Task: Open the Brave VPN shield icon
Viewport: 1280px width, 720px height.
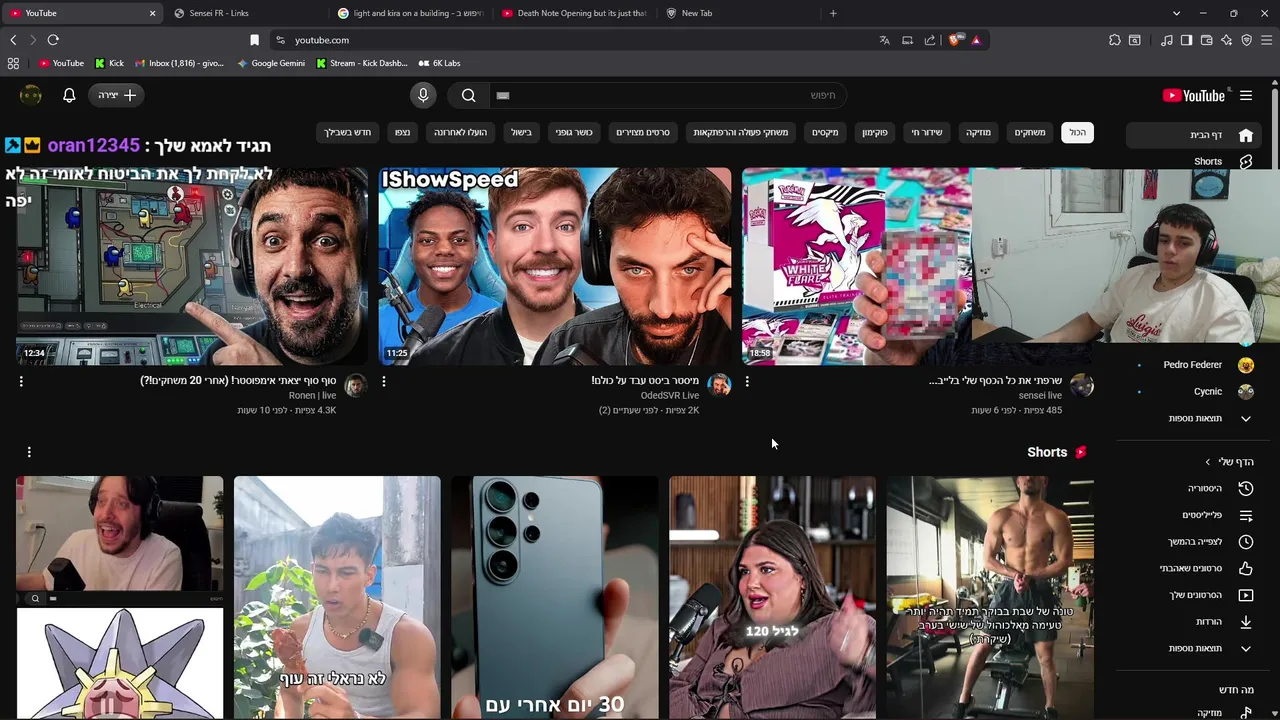Action: coord(1246,40)
